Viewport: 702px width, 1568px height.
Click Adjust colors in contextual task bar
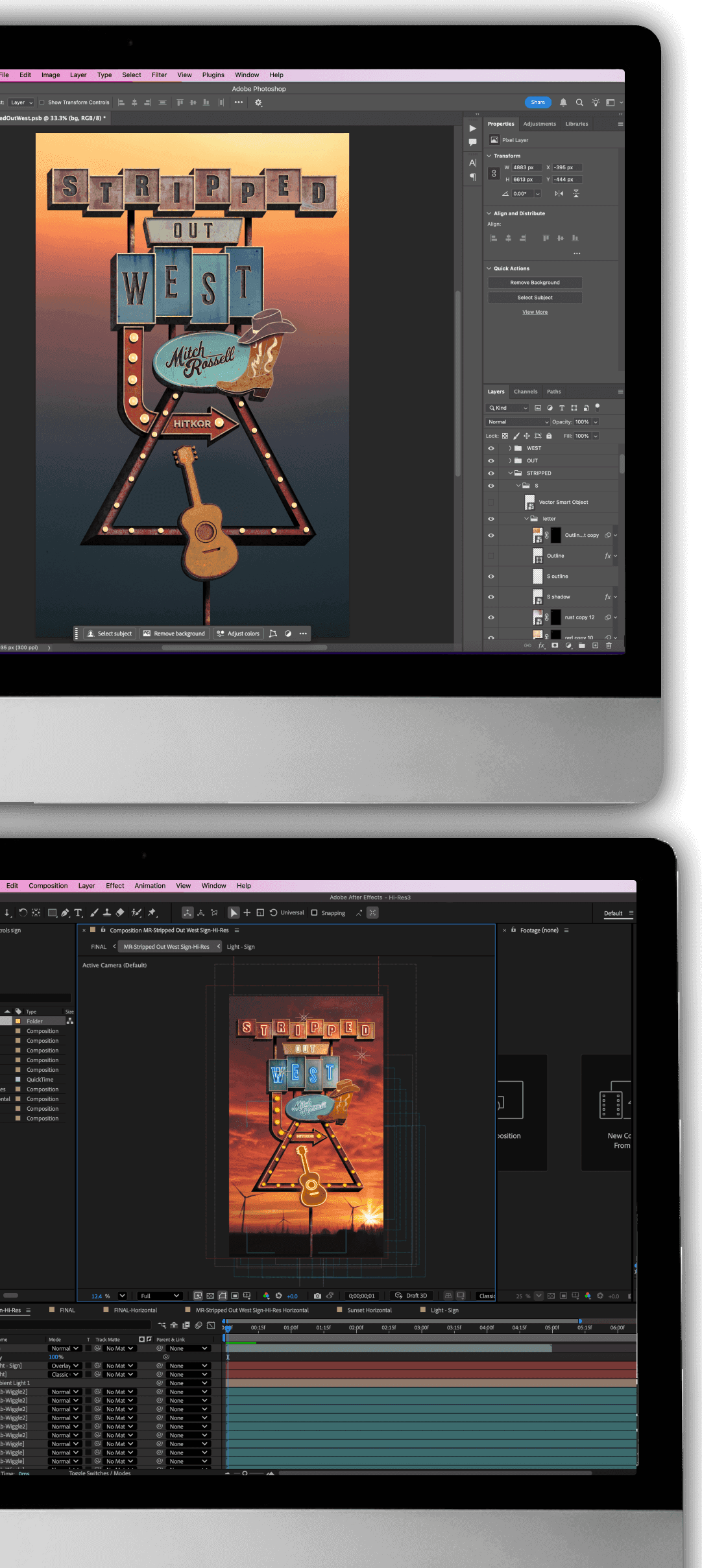(x=238, y=634)
